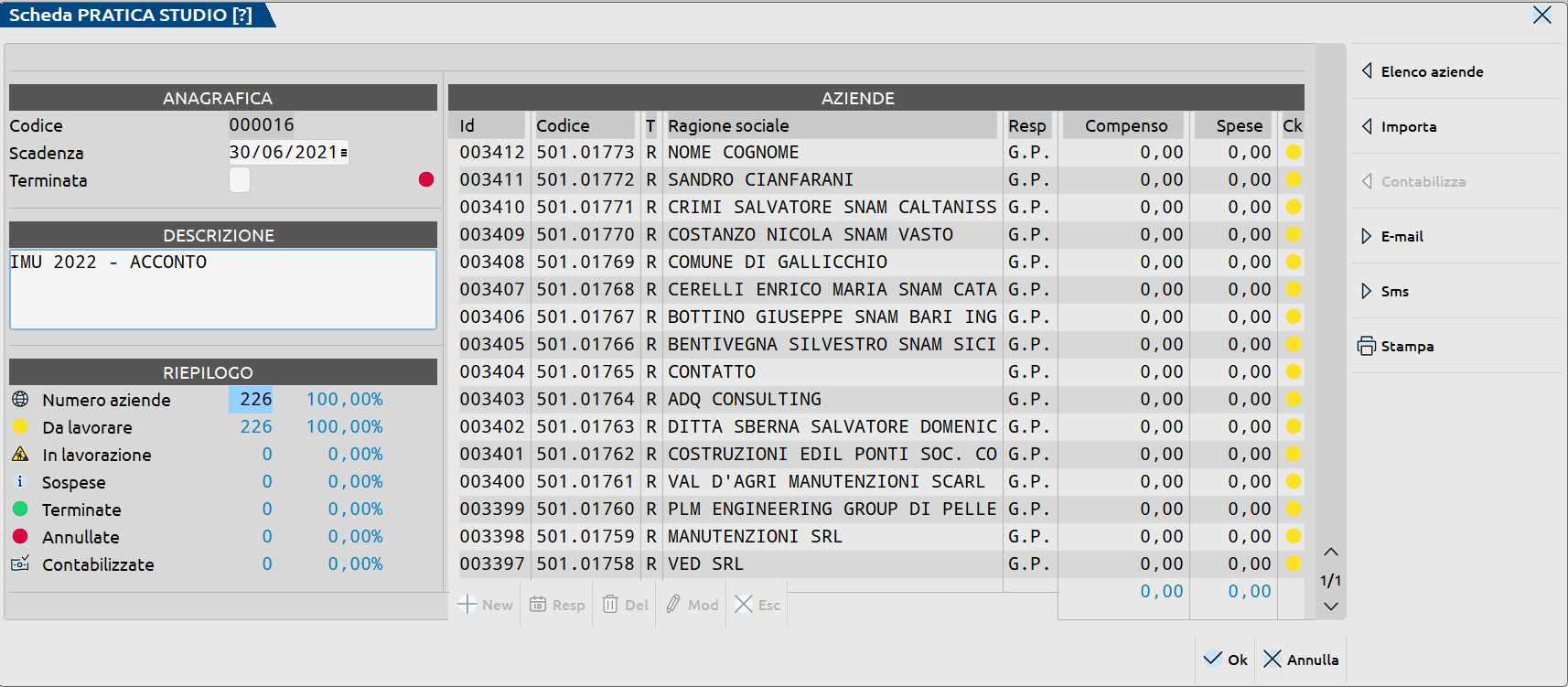Click the Mod pencil icon
The height and width of the screenshot is (687, 1568).
pyautogui.click(x=673, y=605)
